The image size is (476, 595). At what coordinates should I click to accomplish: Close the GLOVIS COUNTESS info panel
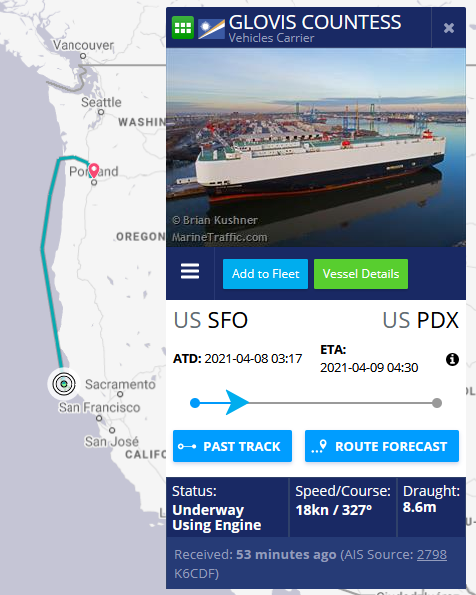(x=449, y=28)
